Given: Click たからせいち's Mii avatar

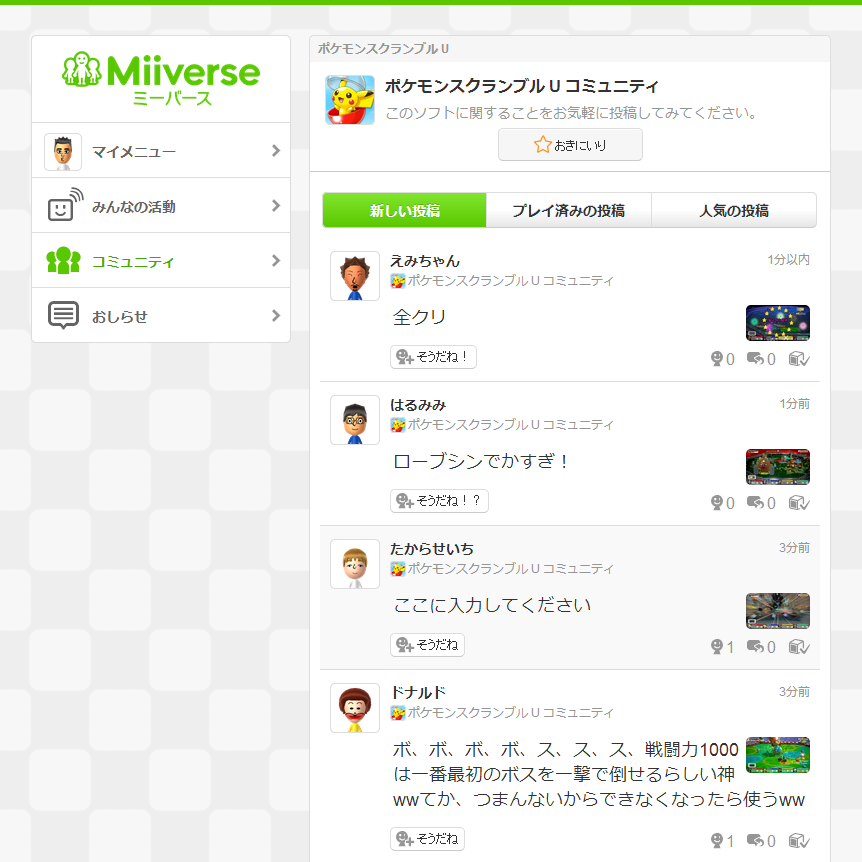Looking at the screenshot, I should [355, 564].
